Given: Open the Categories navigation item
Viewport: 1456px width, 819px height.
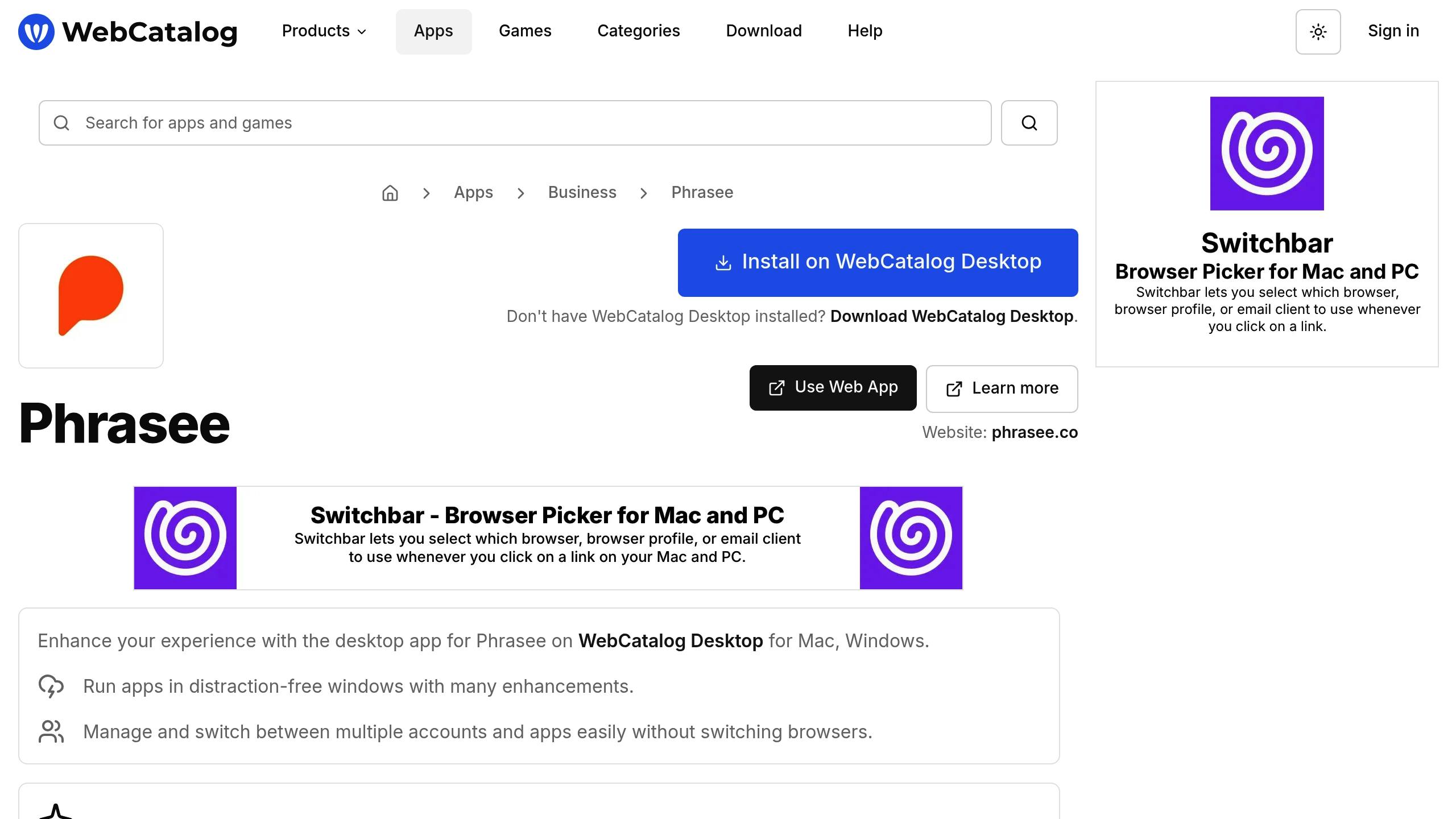Looking at the screenshot, I should point(638,31).
